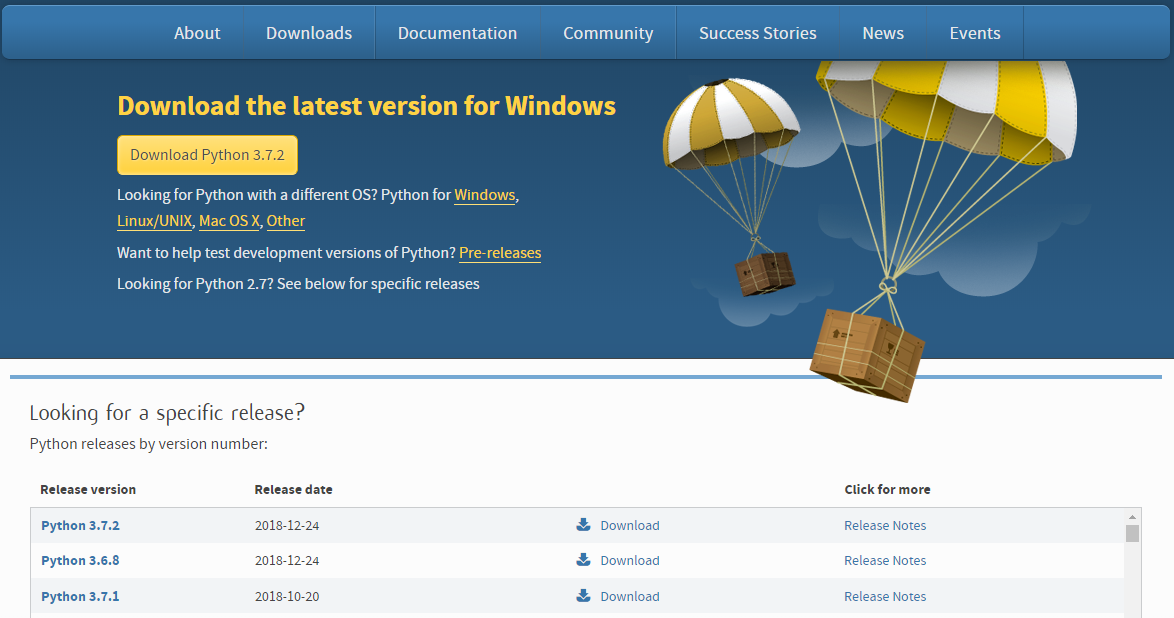Click the Other OS link
The height and width of the screenshot is (618, 1174).
[x=286, y=221]
